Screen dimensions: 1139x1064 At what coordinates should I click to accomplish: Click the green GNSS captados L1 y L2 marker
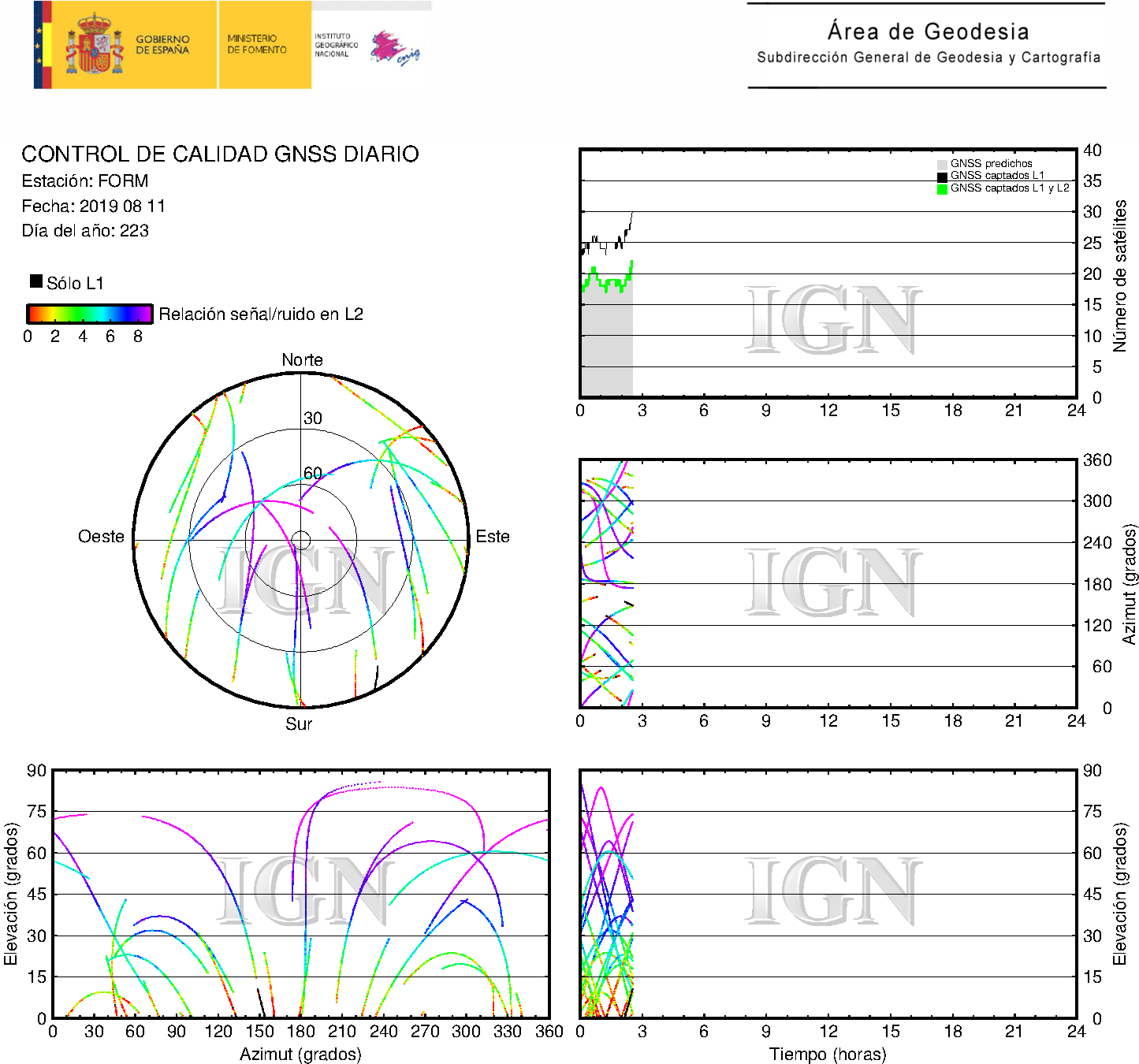(942, 188)
